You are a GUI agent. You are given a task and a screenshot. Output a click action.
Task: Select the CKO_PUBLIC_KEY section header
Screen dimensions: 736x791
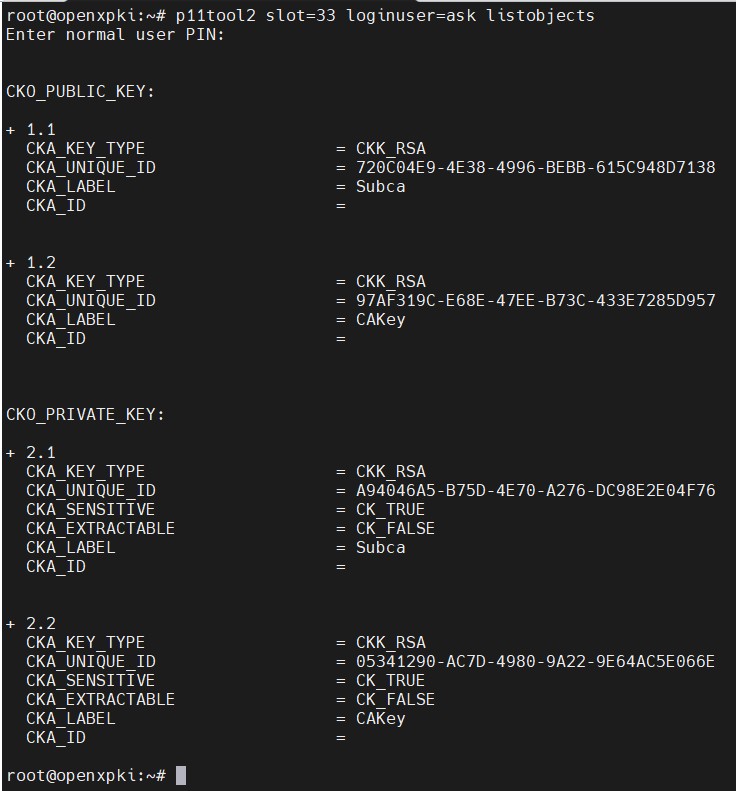coord(80,92)
